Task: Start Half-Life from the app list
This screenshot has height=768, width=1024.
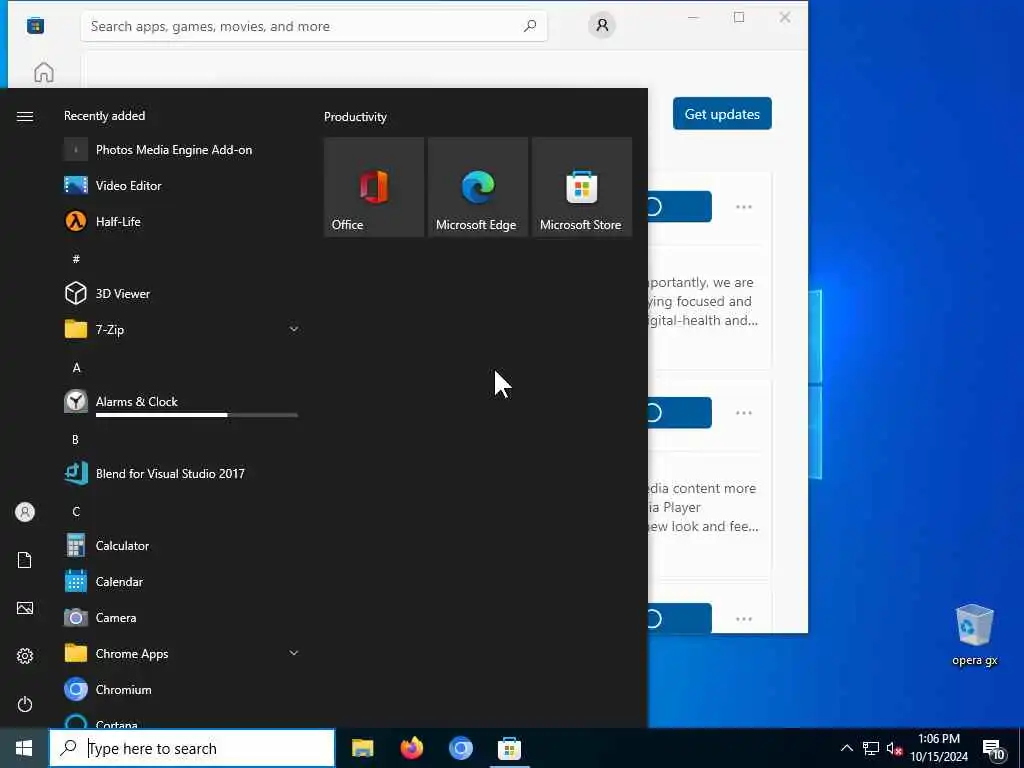Action: (x=181, y=222)
